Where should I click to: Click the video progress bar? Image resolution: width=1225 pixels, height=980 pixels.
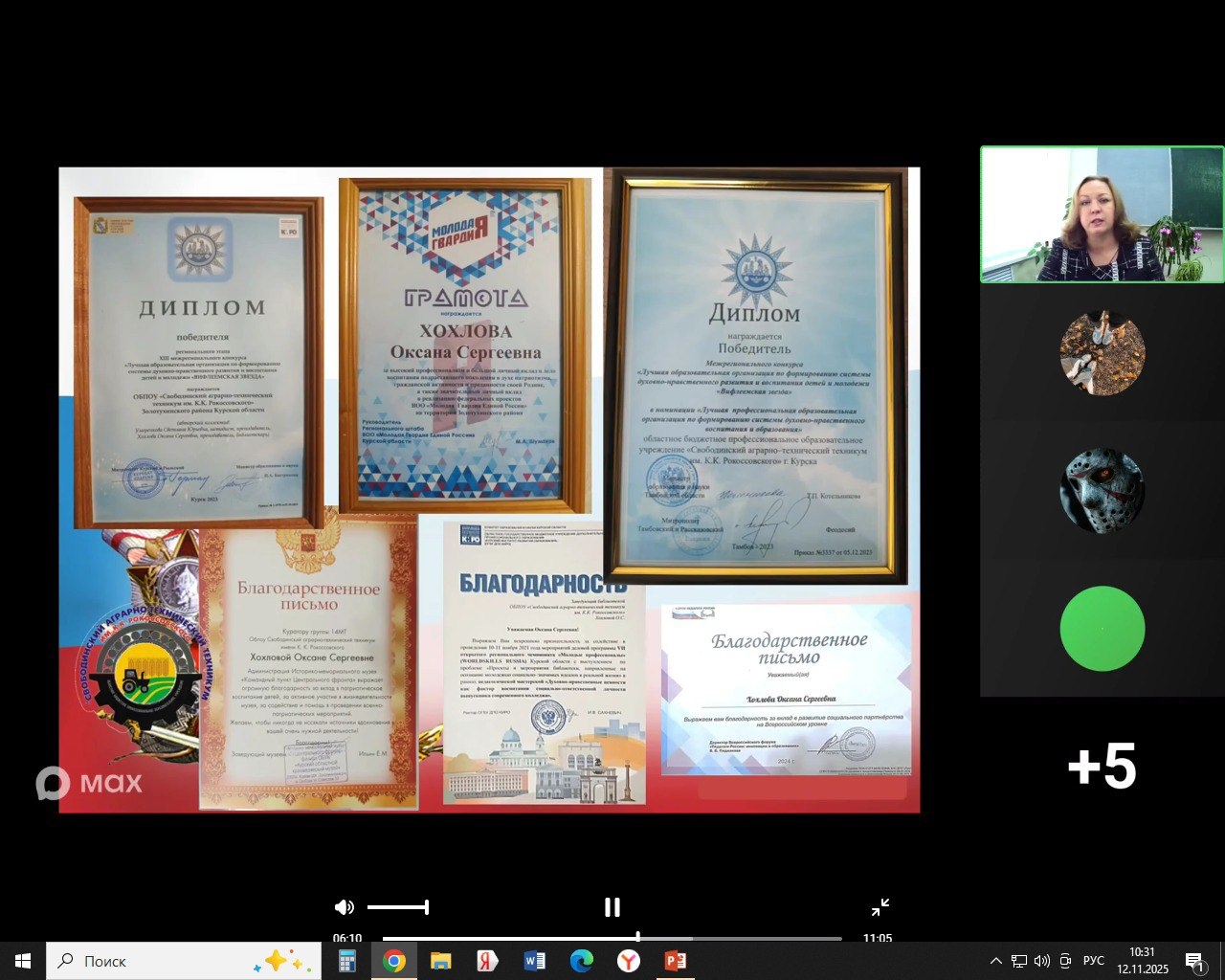pyautogui.click(x=612, y=938)
